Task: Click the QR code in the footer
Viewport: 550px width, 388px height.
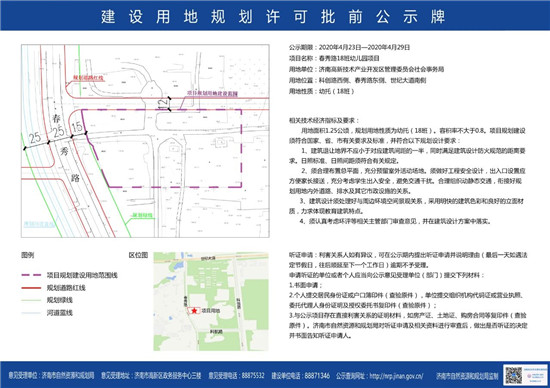Action: (x=514, y=375)
